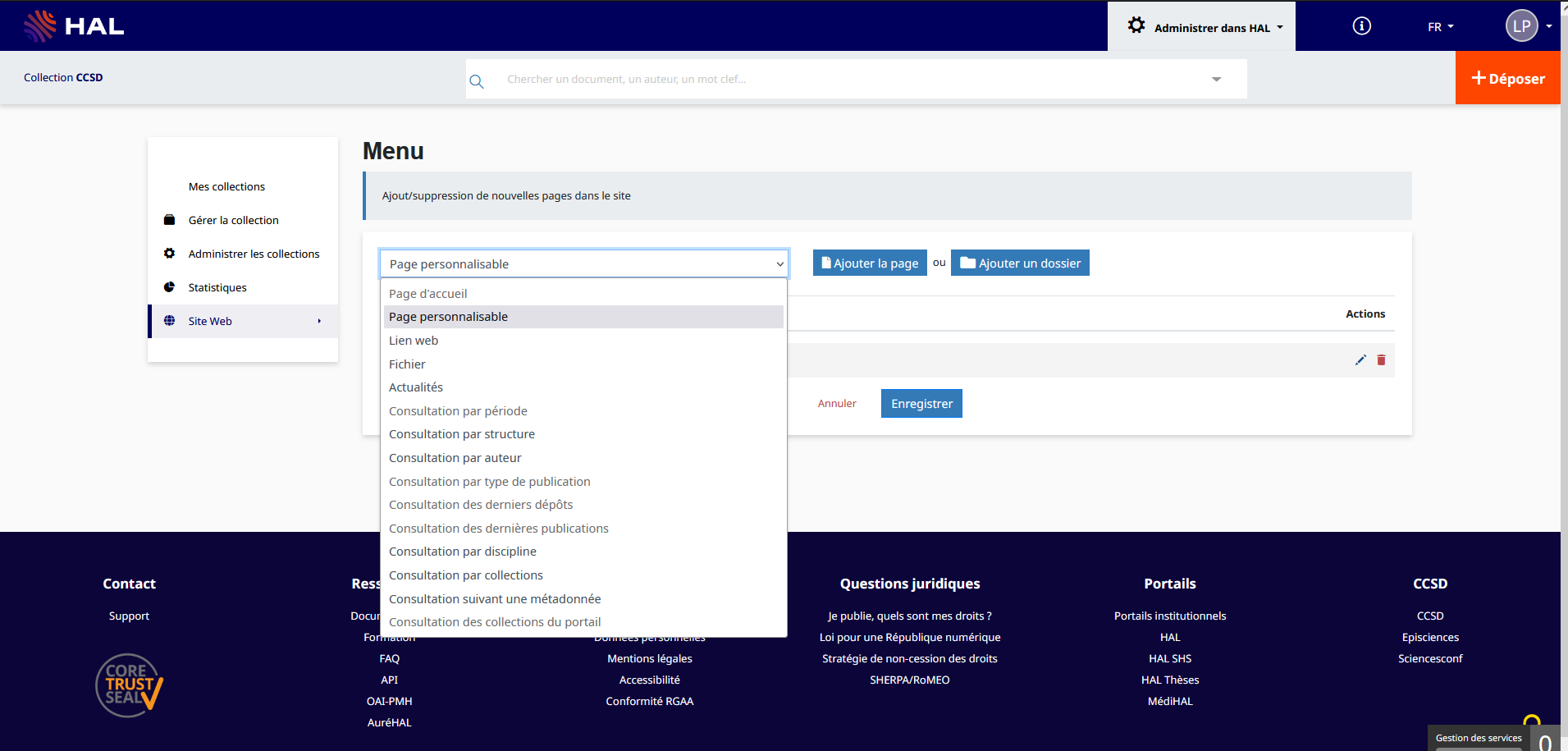The height and width of the screenshot is (751, 1568).
Task: Click the LP user avatar
Action: point(1521,25)
